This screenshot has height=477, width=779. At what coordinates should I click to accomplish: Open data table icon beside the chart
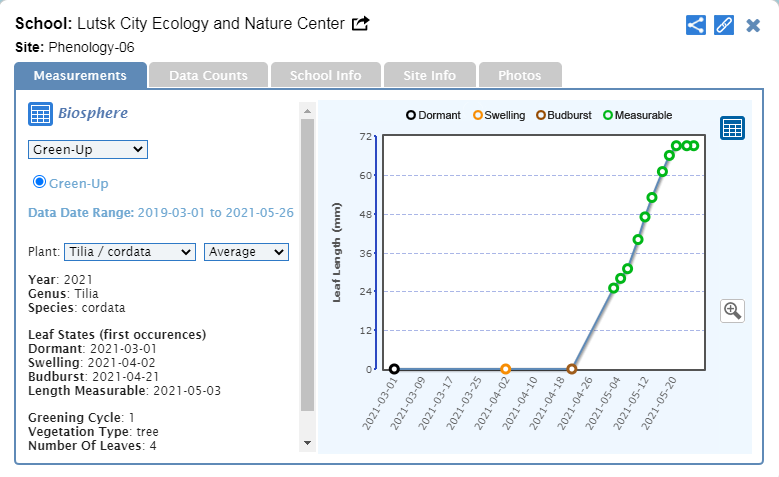(732, 128)
